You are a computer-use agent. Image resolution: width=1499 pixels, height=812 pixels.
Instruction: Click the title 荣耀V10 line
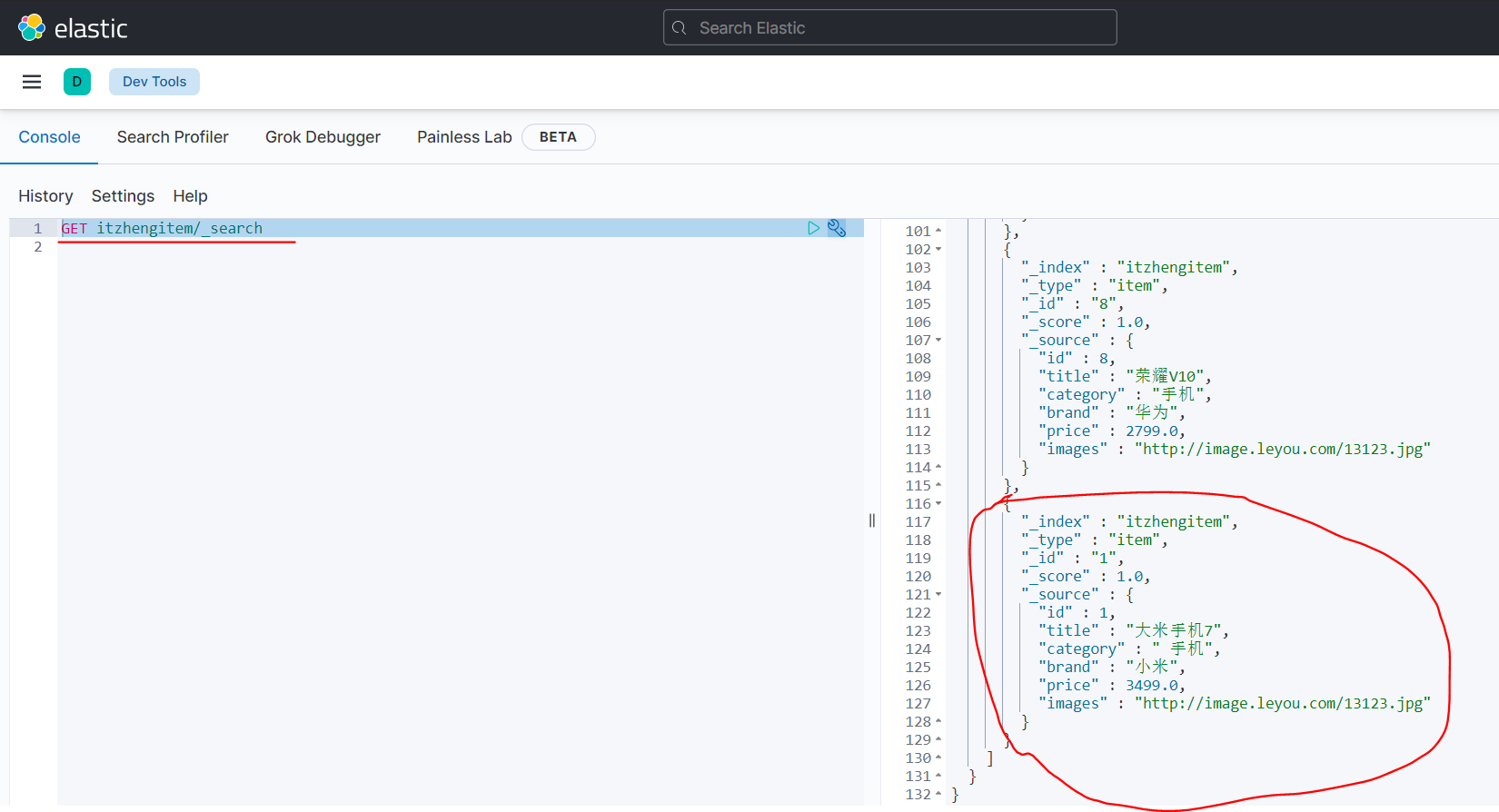(x=1125, y=376)
